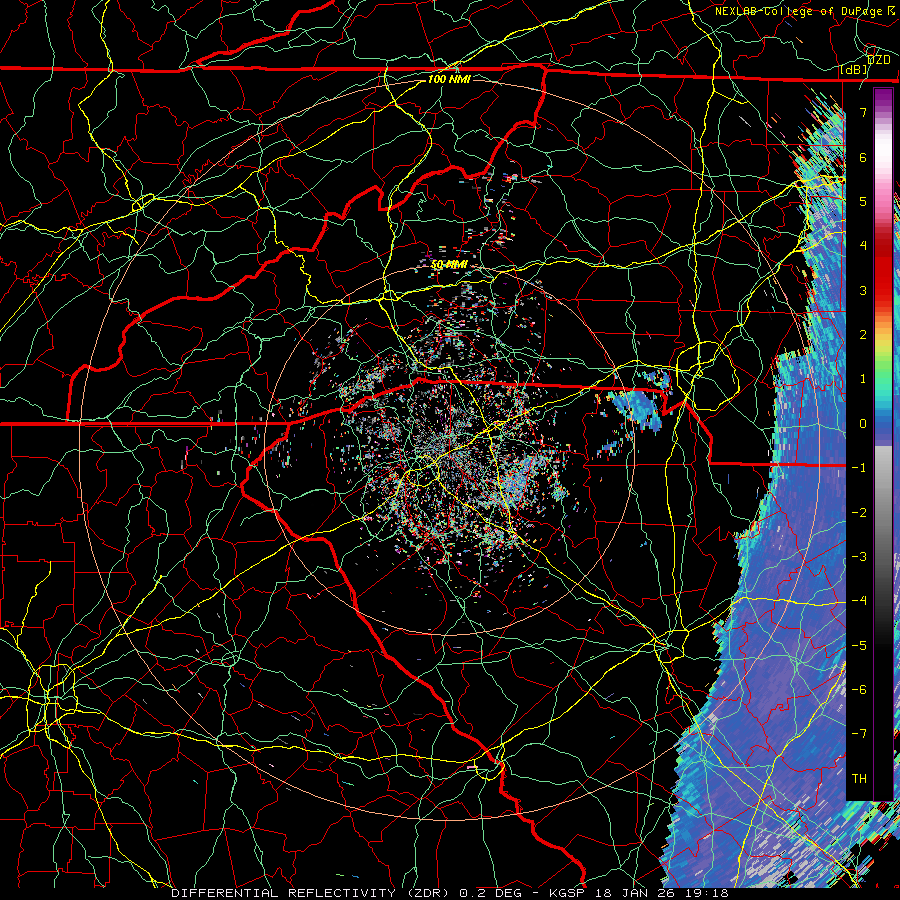Screen dimensions: 900x900
Task: Click the 1 value on the color scale
Action: (863, 379)
